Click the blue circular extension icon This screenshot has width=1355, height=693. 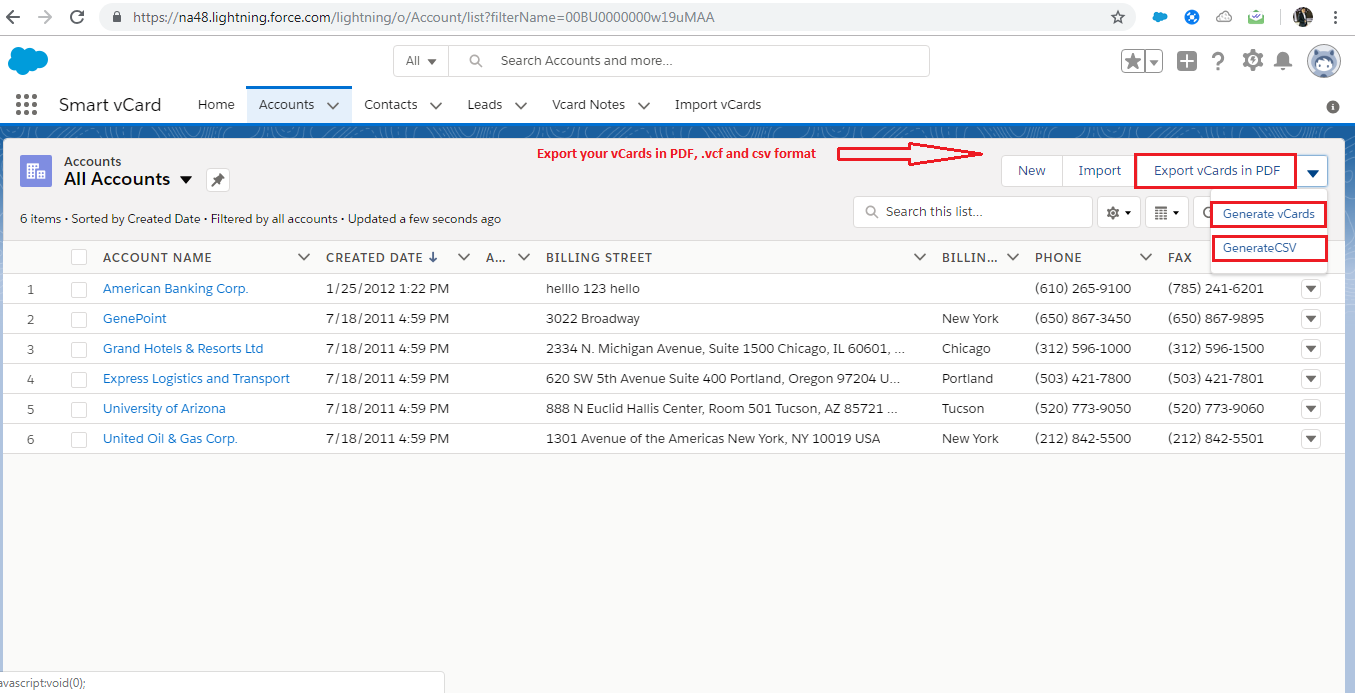coord(1192,17)
